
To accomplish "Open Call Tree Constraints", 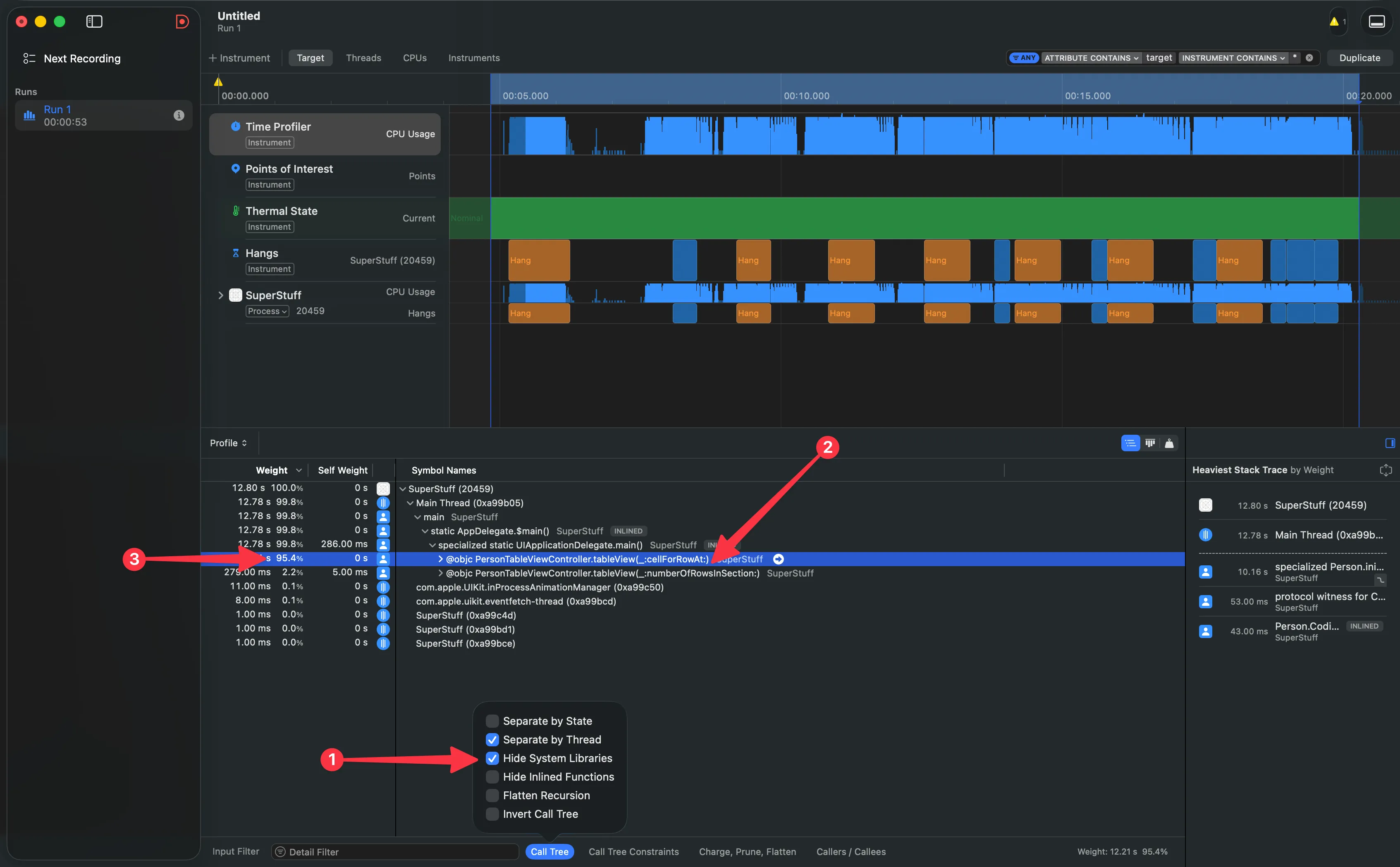I will pyautogui.click(x=633, y=852).
